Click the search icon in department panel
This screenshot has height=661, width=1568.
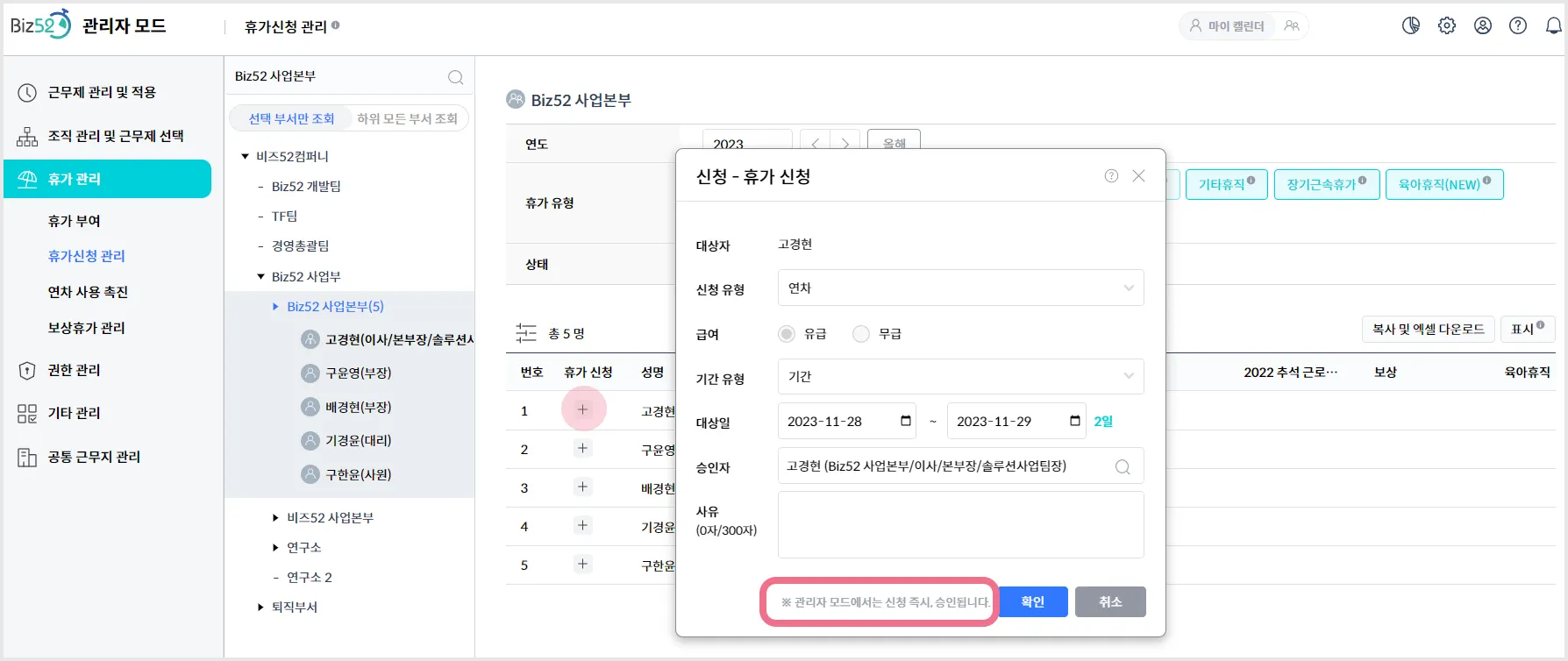click(455, 77)
